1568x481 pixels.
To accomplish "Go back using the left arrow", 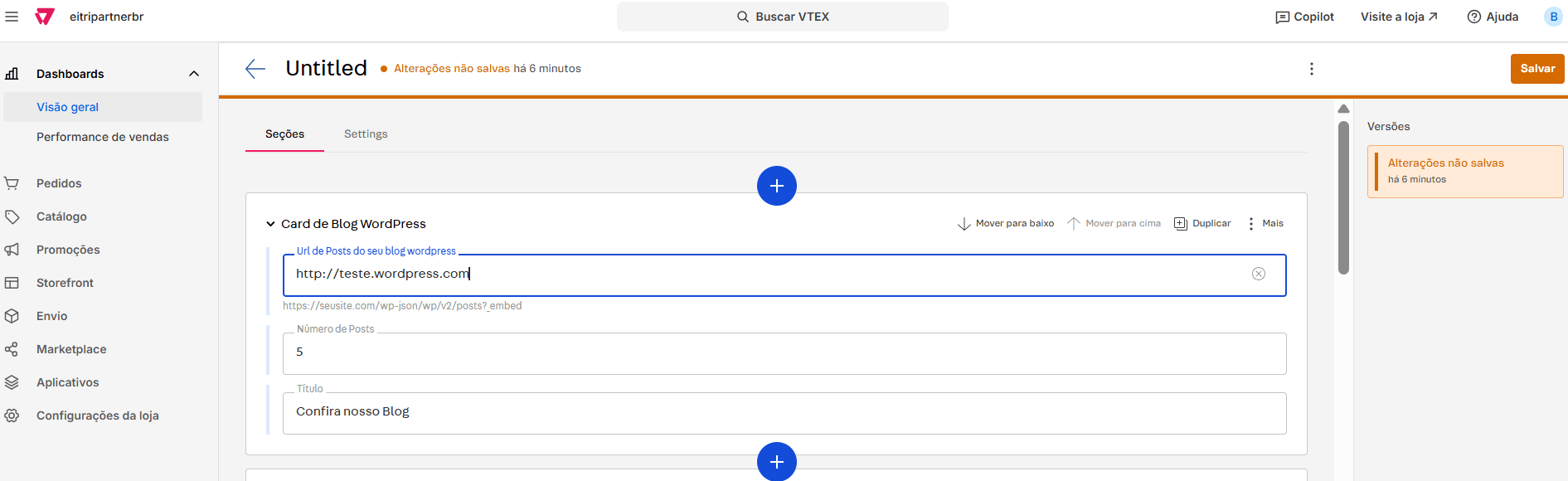I will (255, 69).
